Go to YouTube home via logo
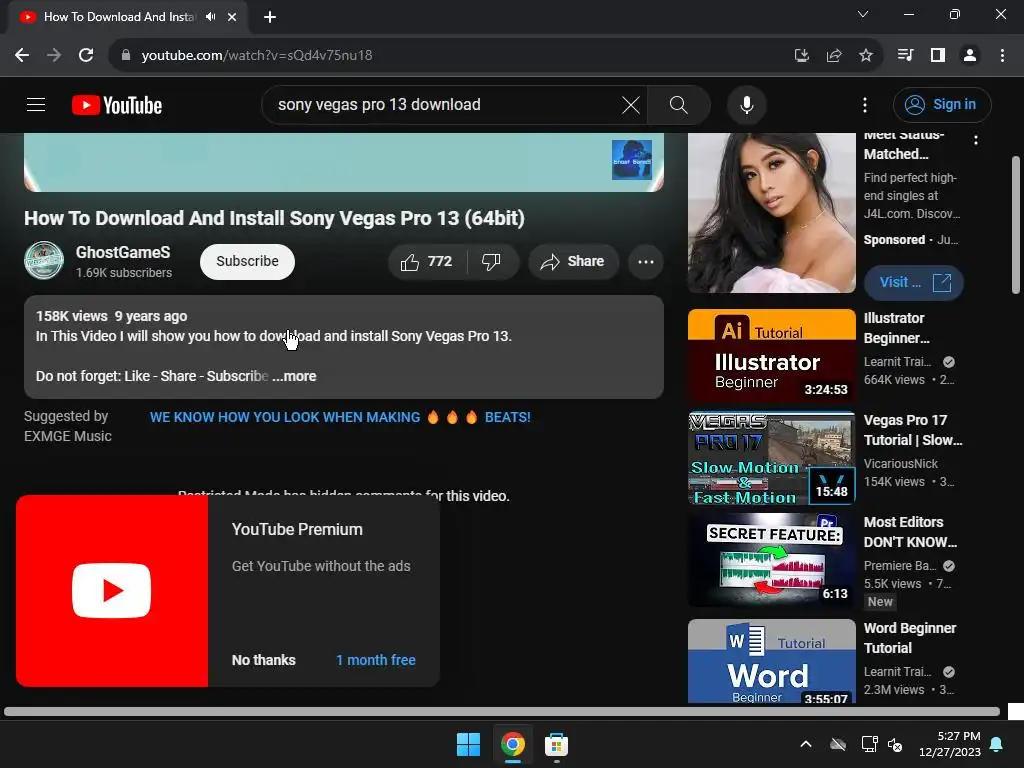 117,105
